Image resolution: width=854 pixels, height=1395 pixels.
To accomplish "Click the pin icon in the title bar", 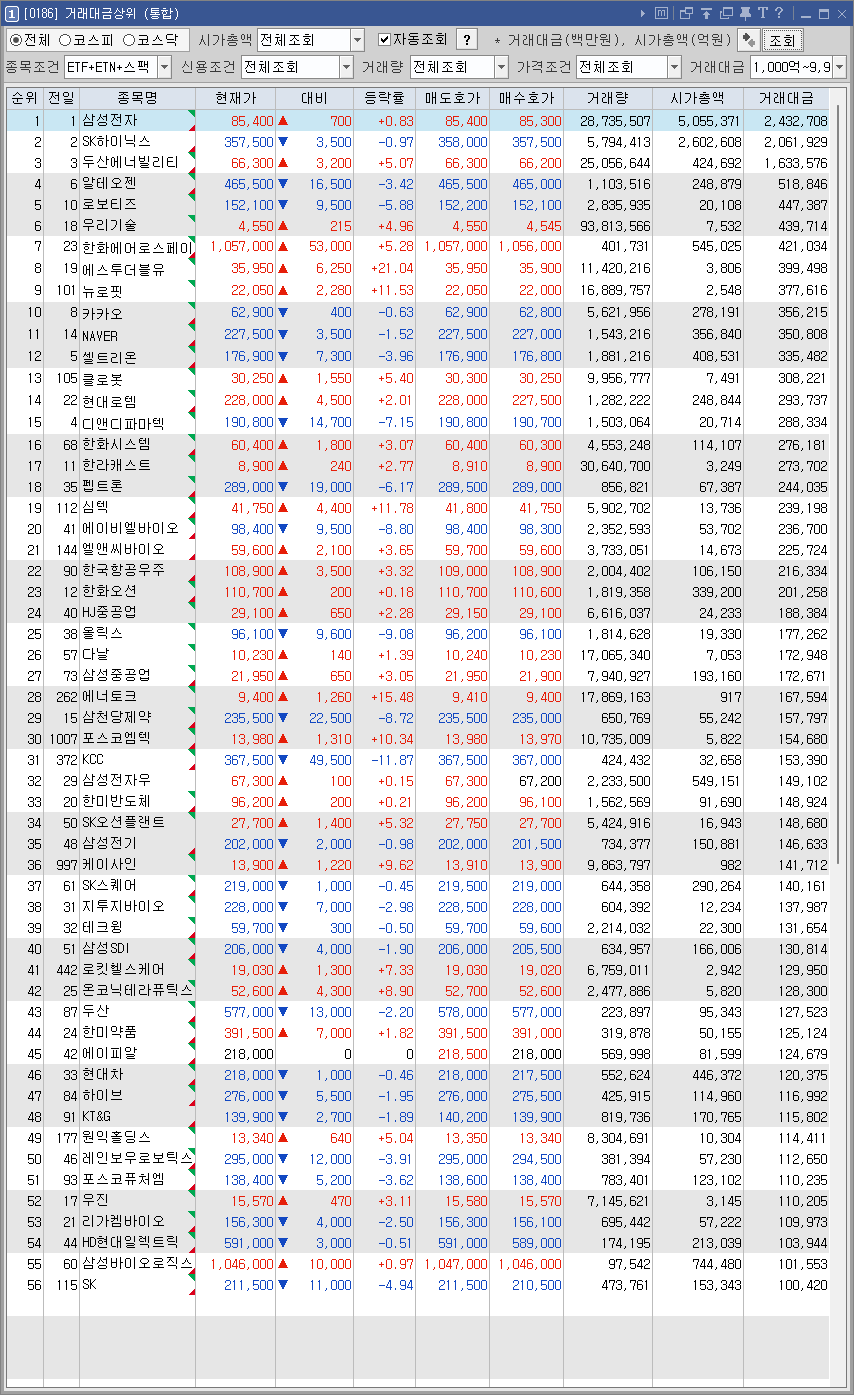I will [x=744, y=13].
